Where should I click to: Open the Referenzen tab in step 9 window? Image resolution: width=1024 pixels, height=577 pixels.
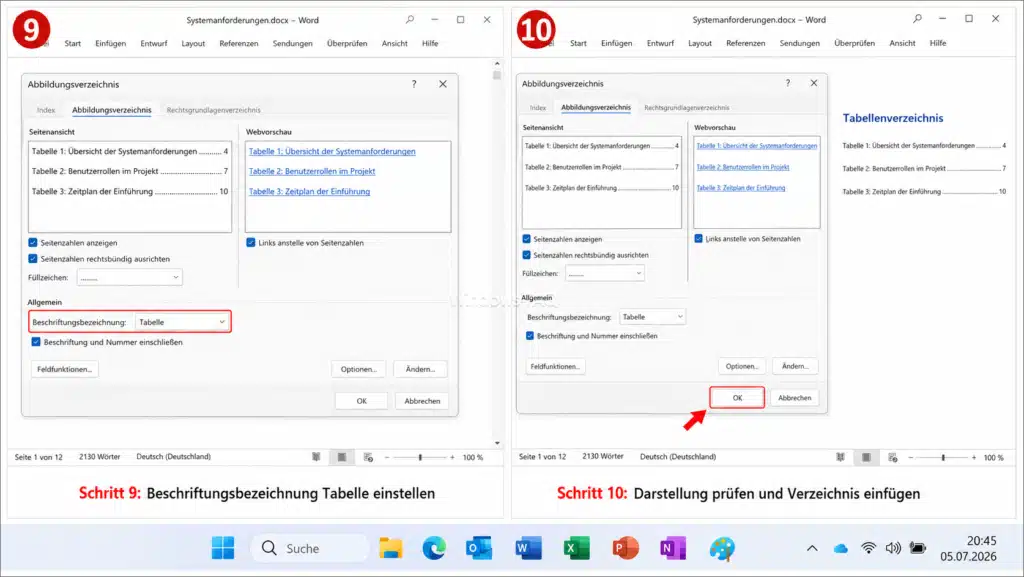[238, 43]
